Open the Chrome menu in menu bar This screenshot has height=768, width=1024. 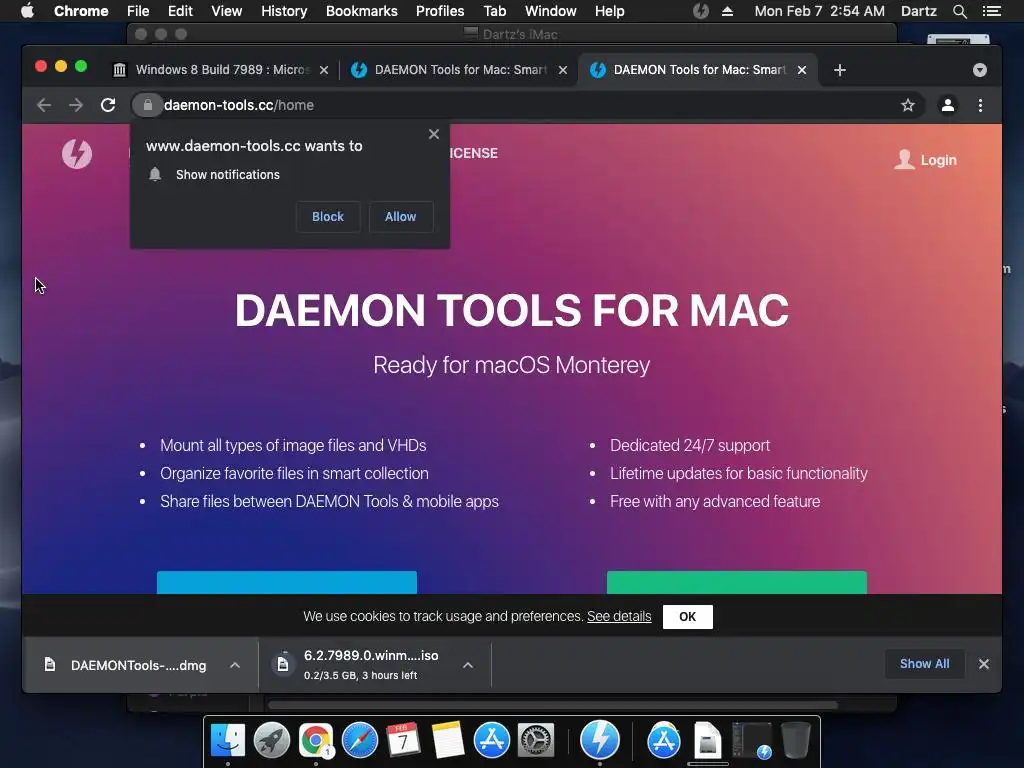click(x=81, y=11)
